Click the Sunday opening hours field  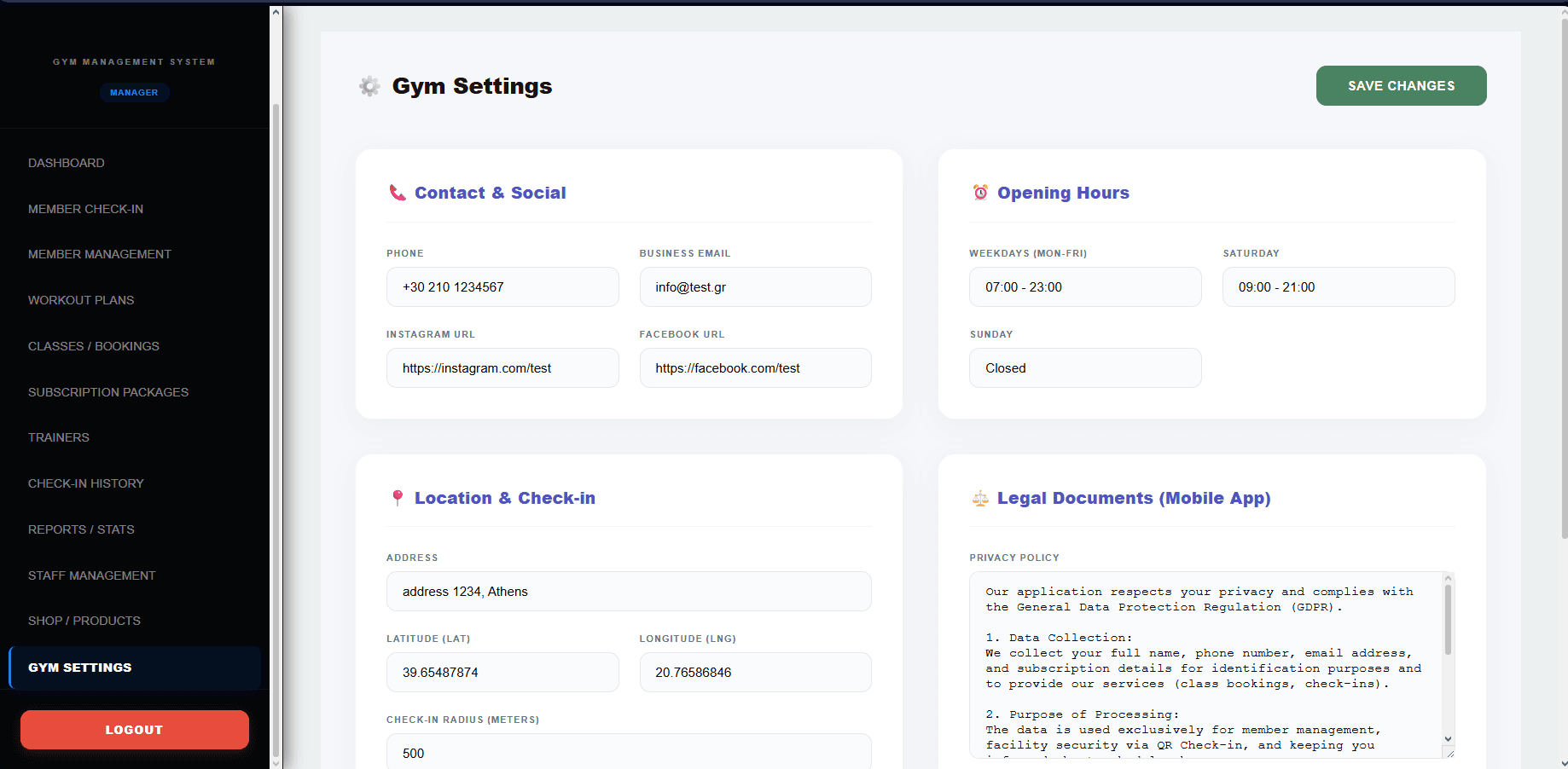coord(1085,368)
